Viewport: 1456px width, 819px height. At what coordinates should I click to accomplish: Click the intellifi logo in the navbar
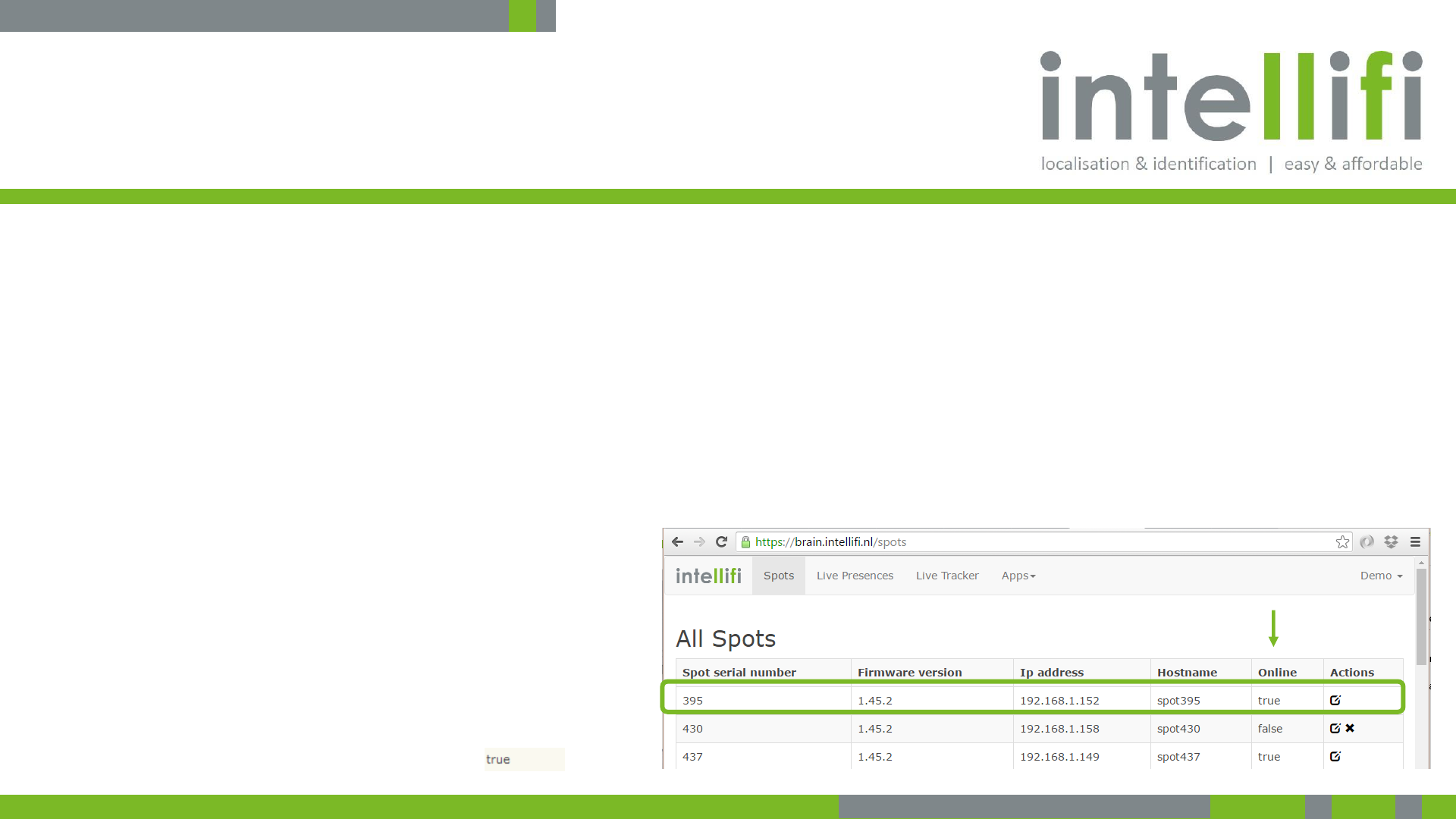[708, 576]
